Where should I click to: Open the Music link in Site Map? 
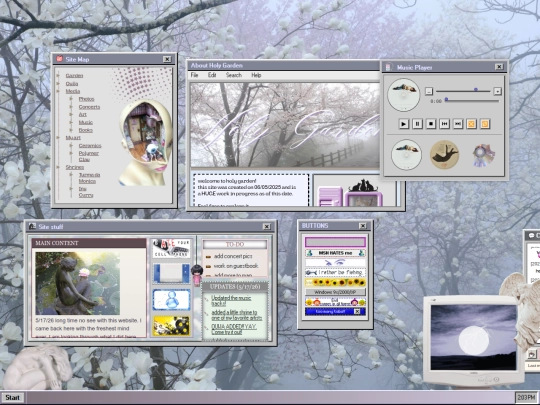[x=85, y=122]
